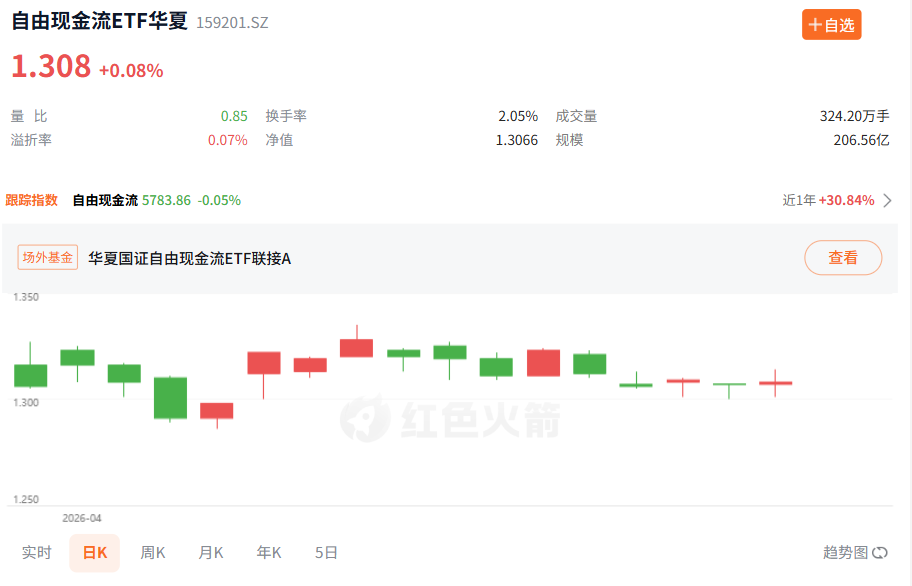Add fund to watchlist with 自选 button
This screenshot has width=912, height=586.
coord(831,25)
